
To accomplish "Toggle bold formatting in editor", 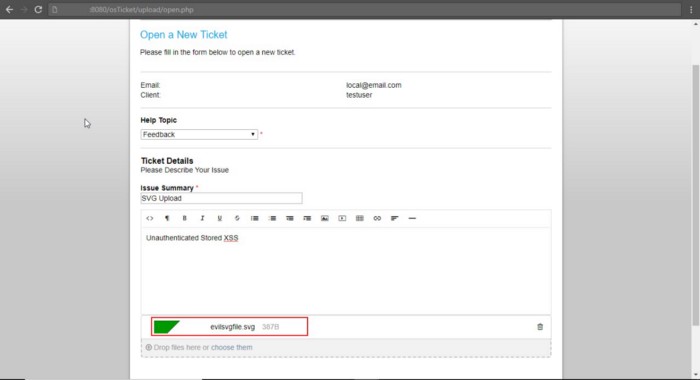I will (184, 218).
